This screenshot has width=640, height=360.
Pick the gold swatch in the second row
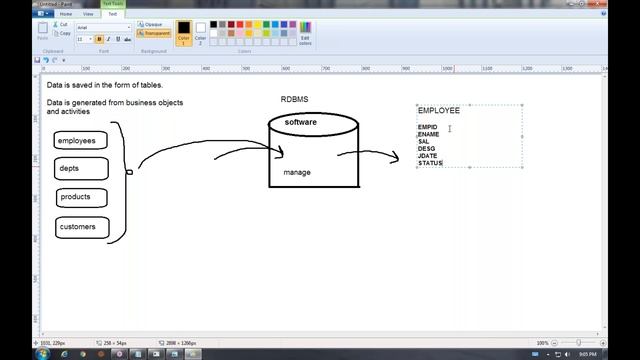click(249, 33)
